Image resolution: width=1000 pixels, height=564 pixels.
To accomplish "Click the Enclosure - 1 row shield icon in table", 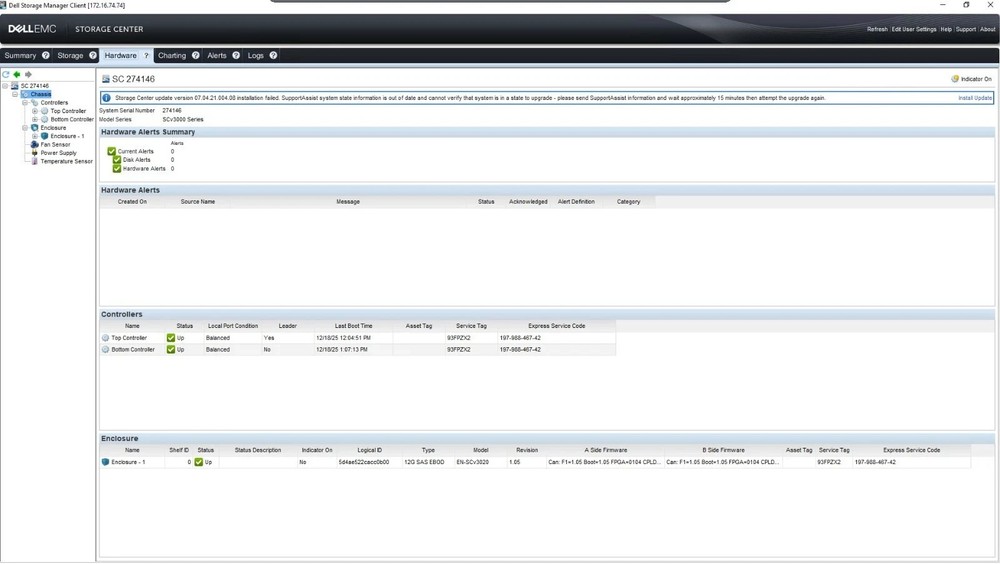I will click(105, 462).
